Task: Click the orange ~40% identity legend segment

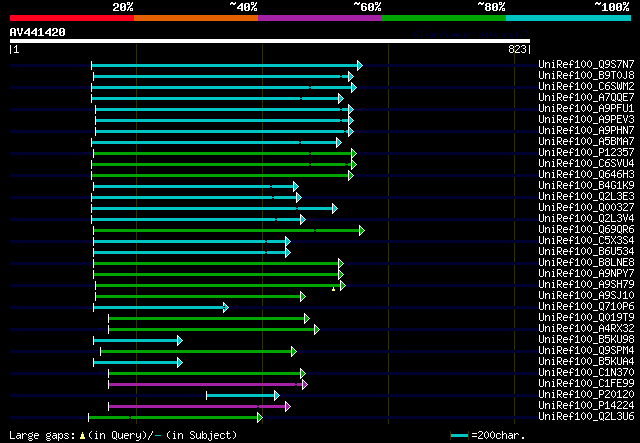Action: tap(196, 18)
